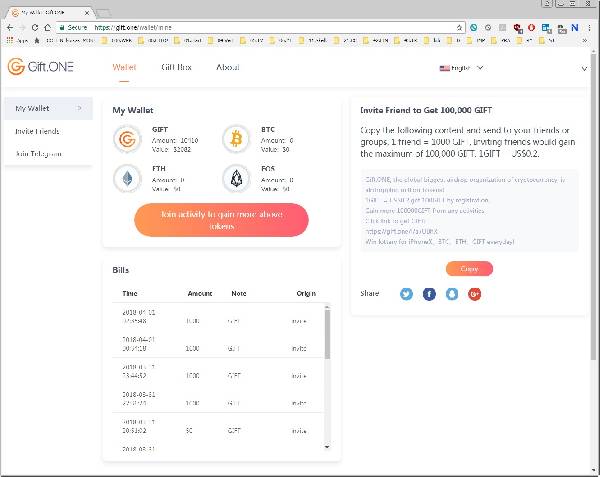Click the Bills table scrollbar thumb
The image size is (600, 477).
coord(327,334)
